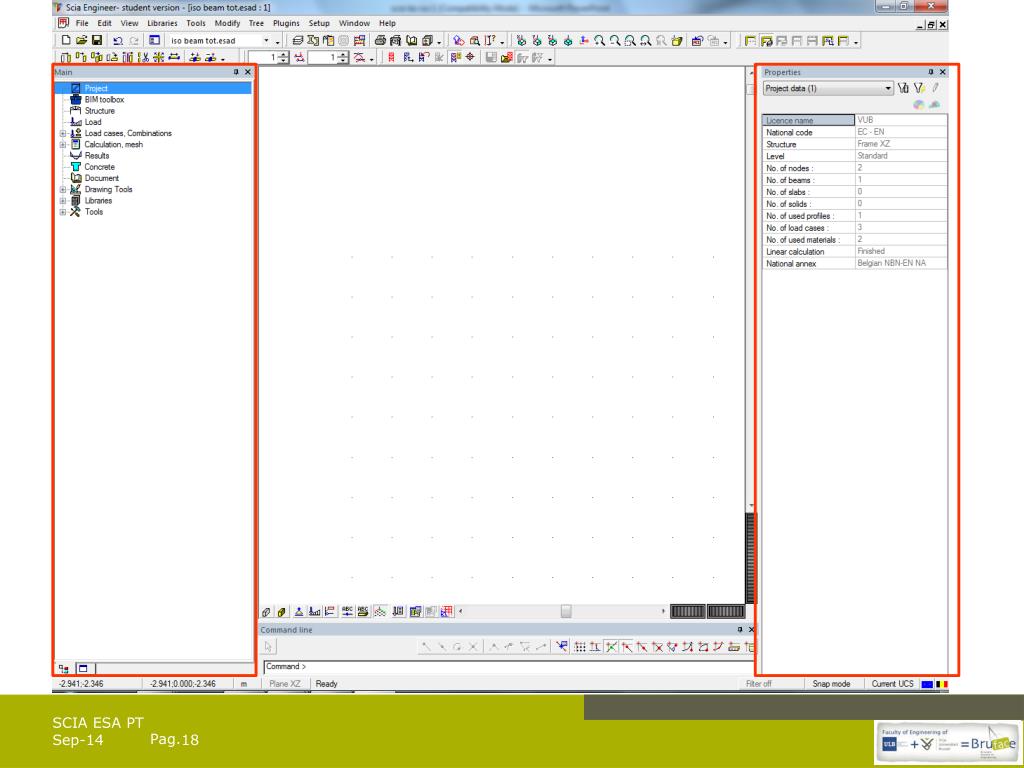
Task: Click the selection arrow icon in command line
Action: point(268,647)
